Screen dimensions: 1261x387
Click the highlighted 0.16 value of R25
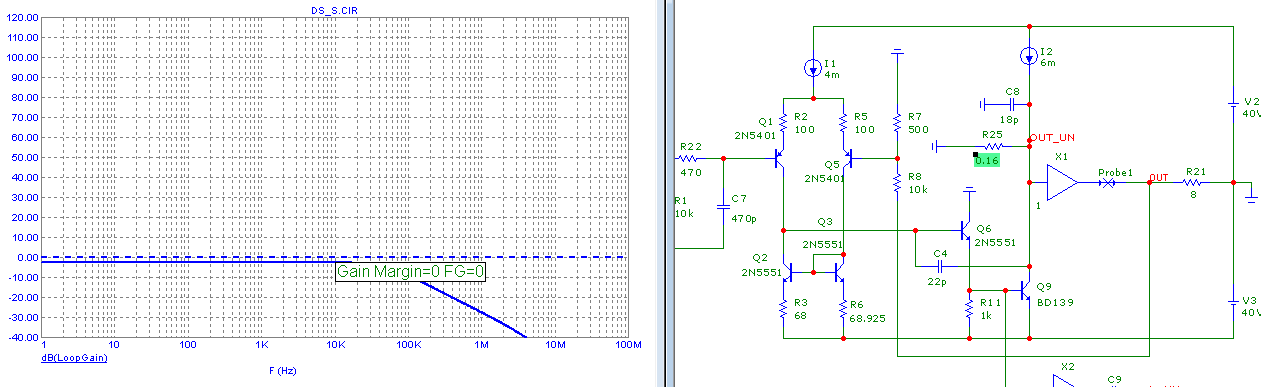coord(987,159)
